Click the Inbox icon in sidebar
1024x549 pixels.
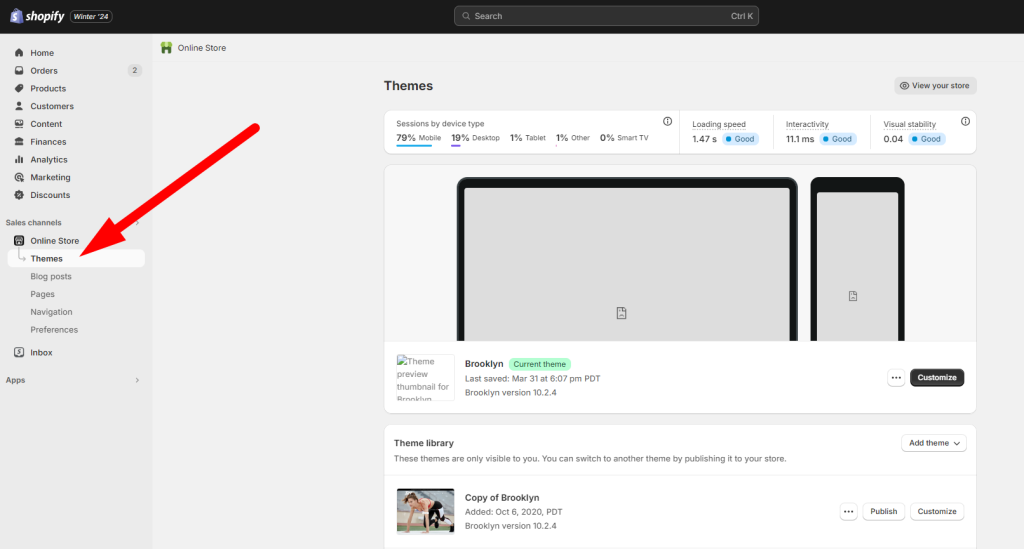tap(19, 353)
